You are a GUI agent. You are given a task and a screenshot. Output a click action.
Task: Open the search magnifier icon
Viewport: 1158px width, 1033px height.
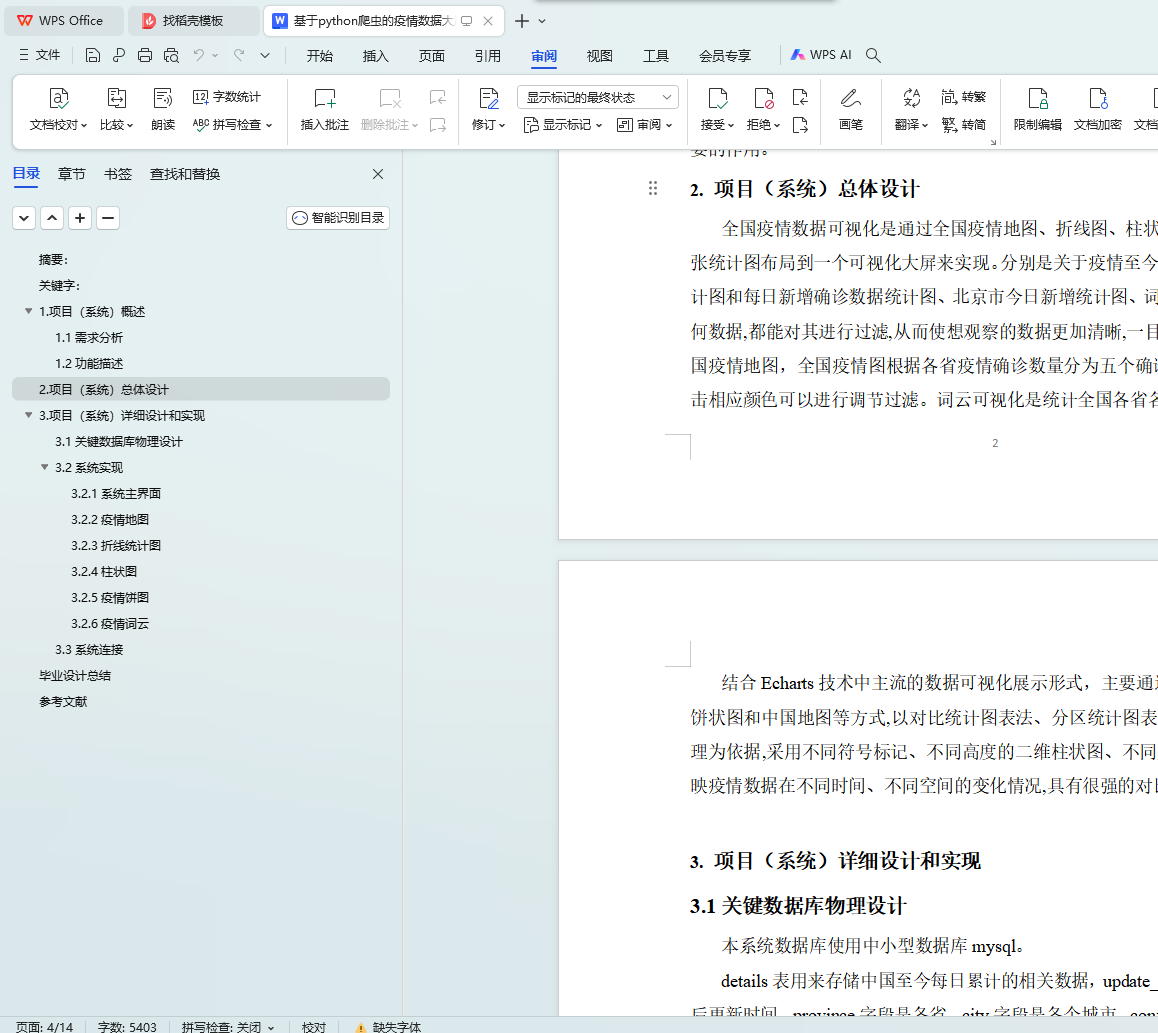coord(873,55)
